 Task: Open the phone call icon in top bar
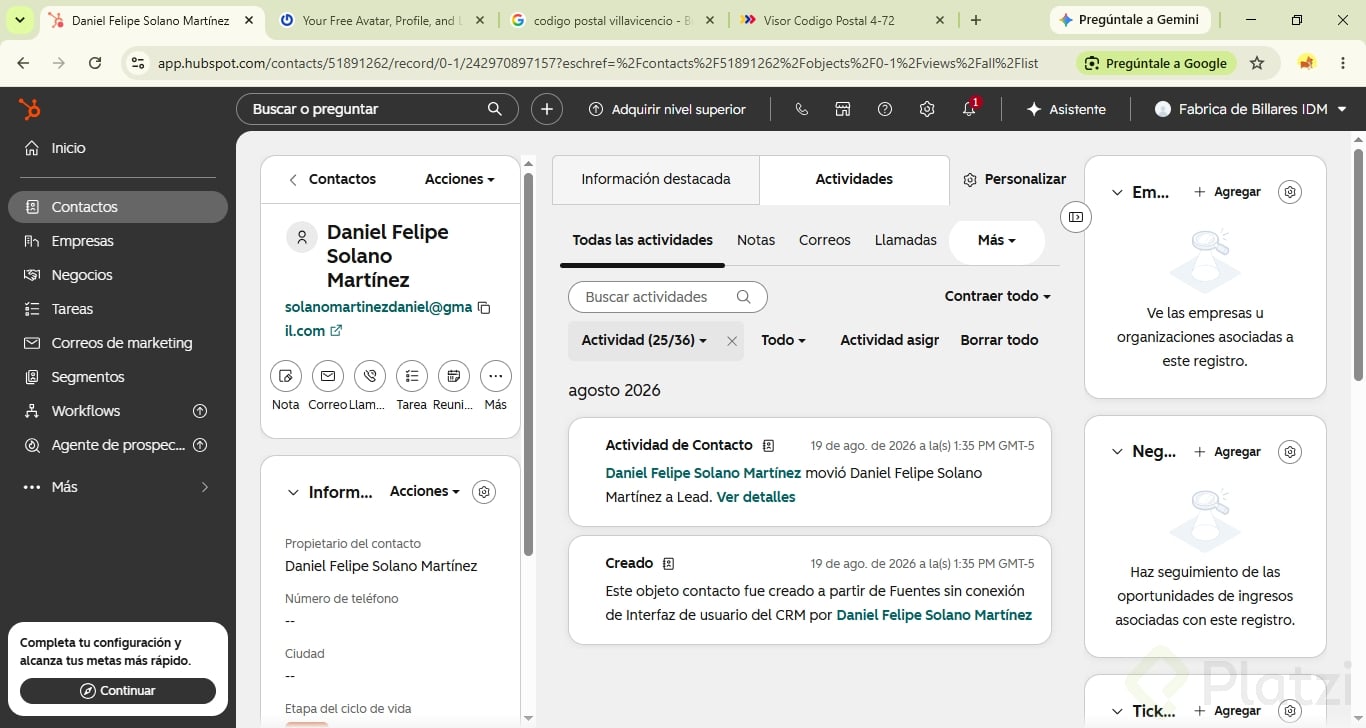[x=801, y=109]
